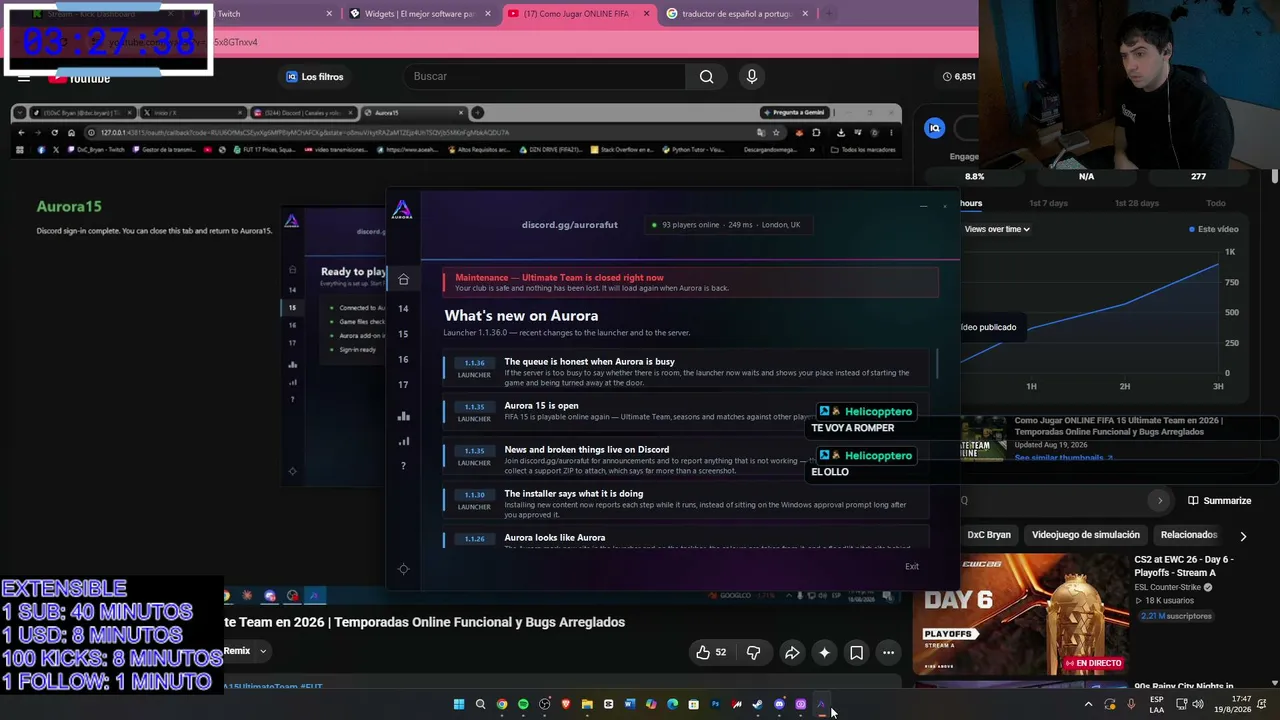The image size is (1280, 720).
Task: Switch to the Widgets browser tab
Action: 420,14
